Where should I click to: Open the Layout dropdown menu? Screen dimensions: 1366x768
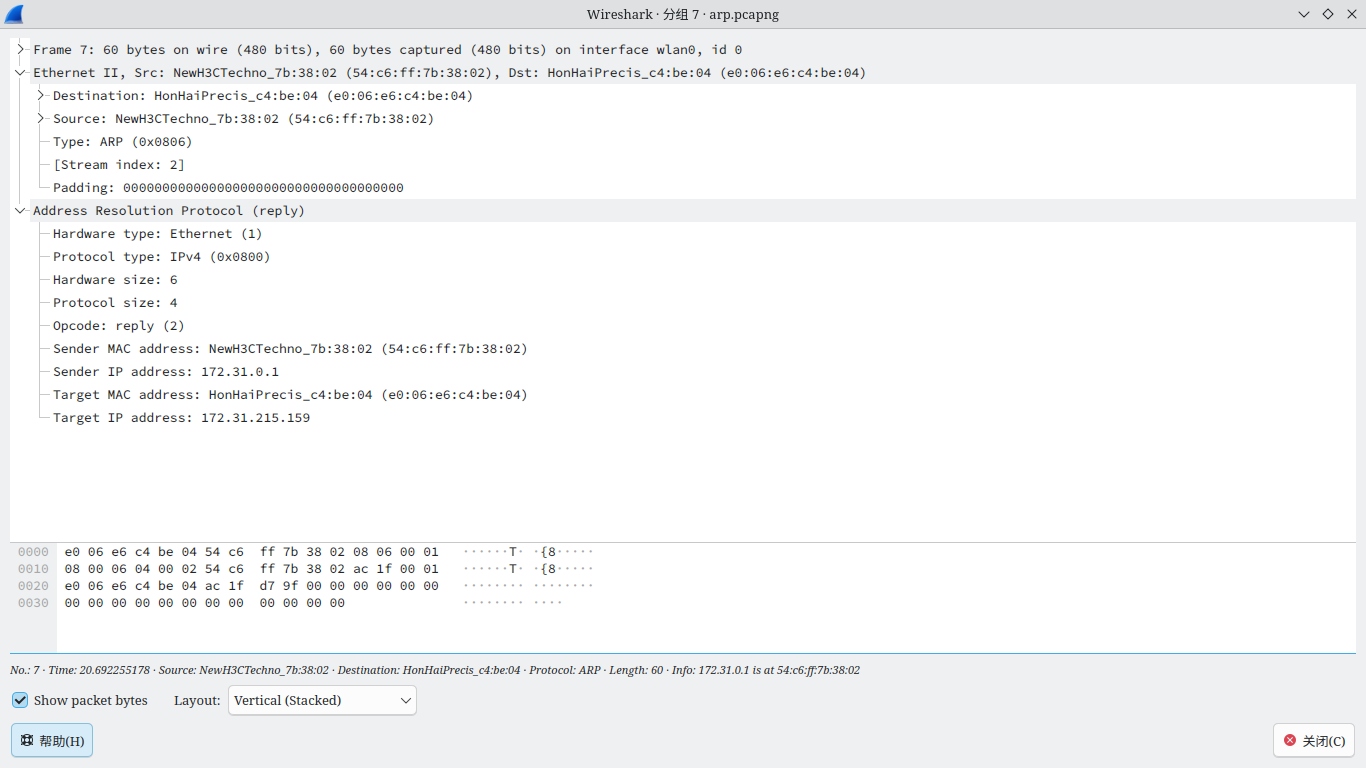[x=322, y=700]
